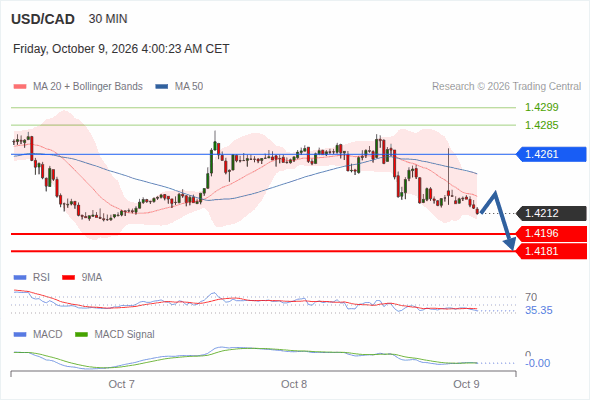Click the MA 50 legend label
Image resolution: width=590 pixels, height=400 pixels.
[189, 87]
